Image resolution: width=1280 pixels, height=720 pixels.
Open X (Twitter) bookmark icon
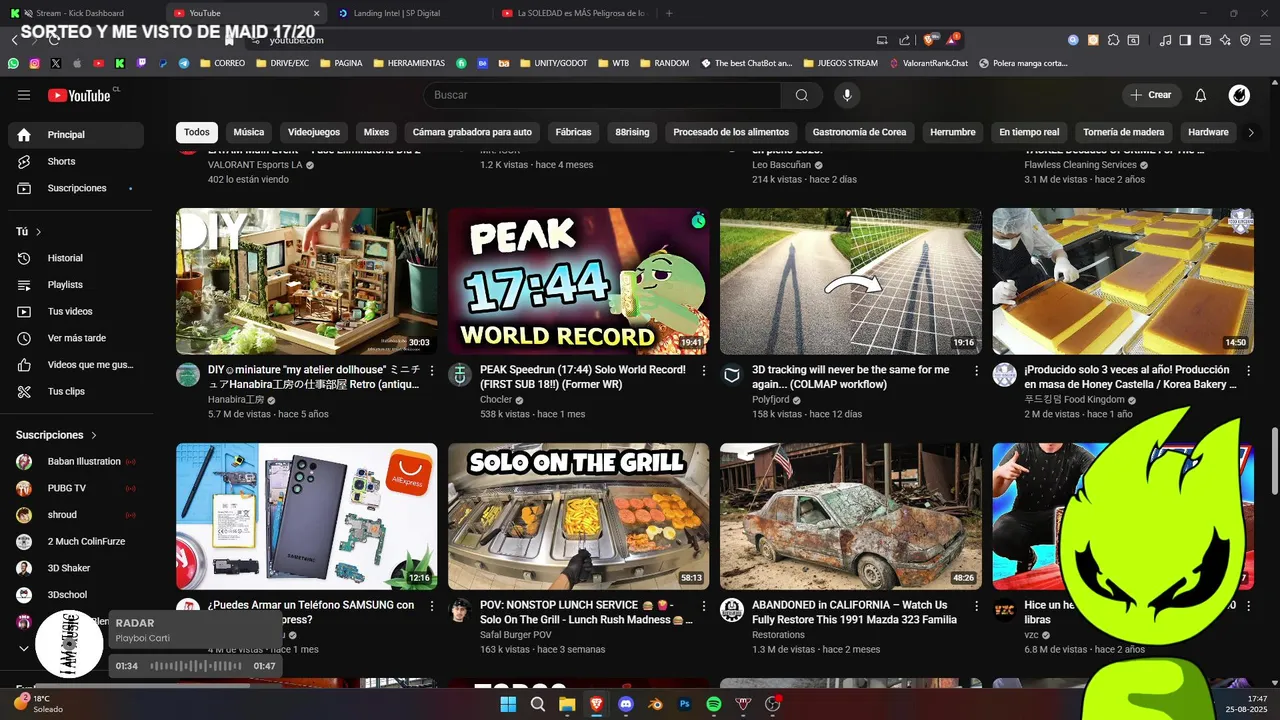point(56,63)
